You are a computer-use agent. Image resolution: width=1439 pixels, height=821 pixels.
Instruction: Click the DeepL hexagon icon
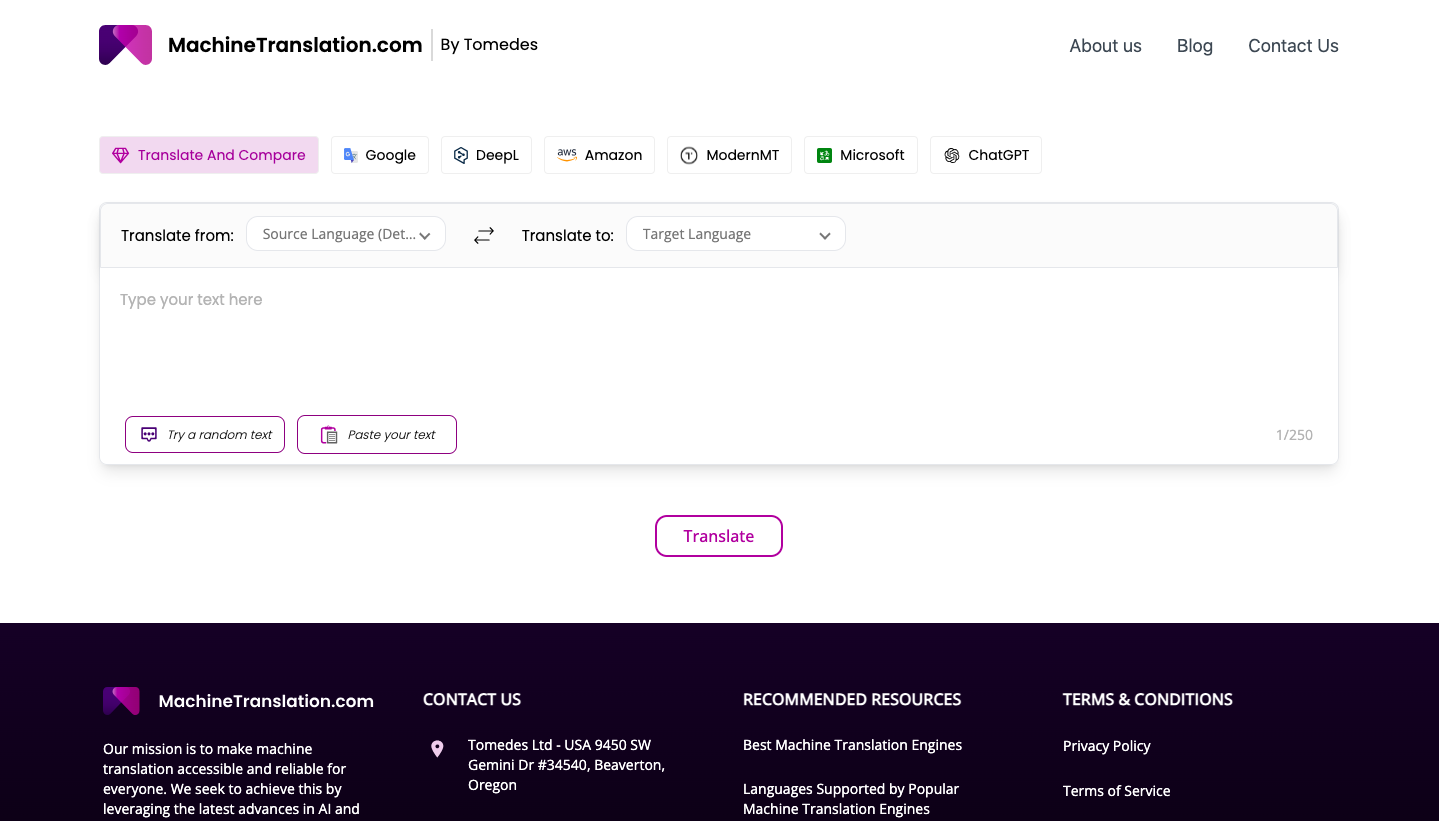click(x=461, y=155)
